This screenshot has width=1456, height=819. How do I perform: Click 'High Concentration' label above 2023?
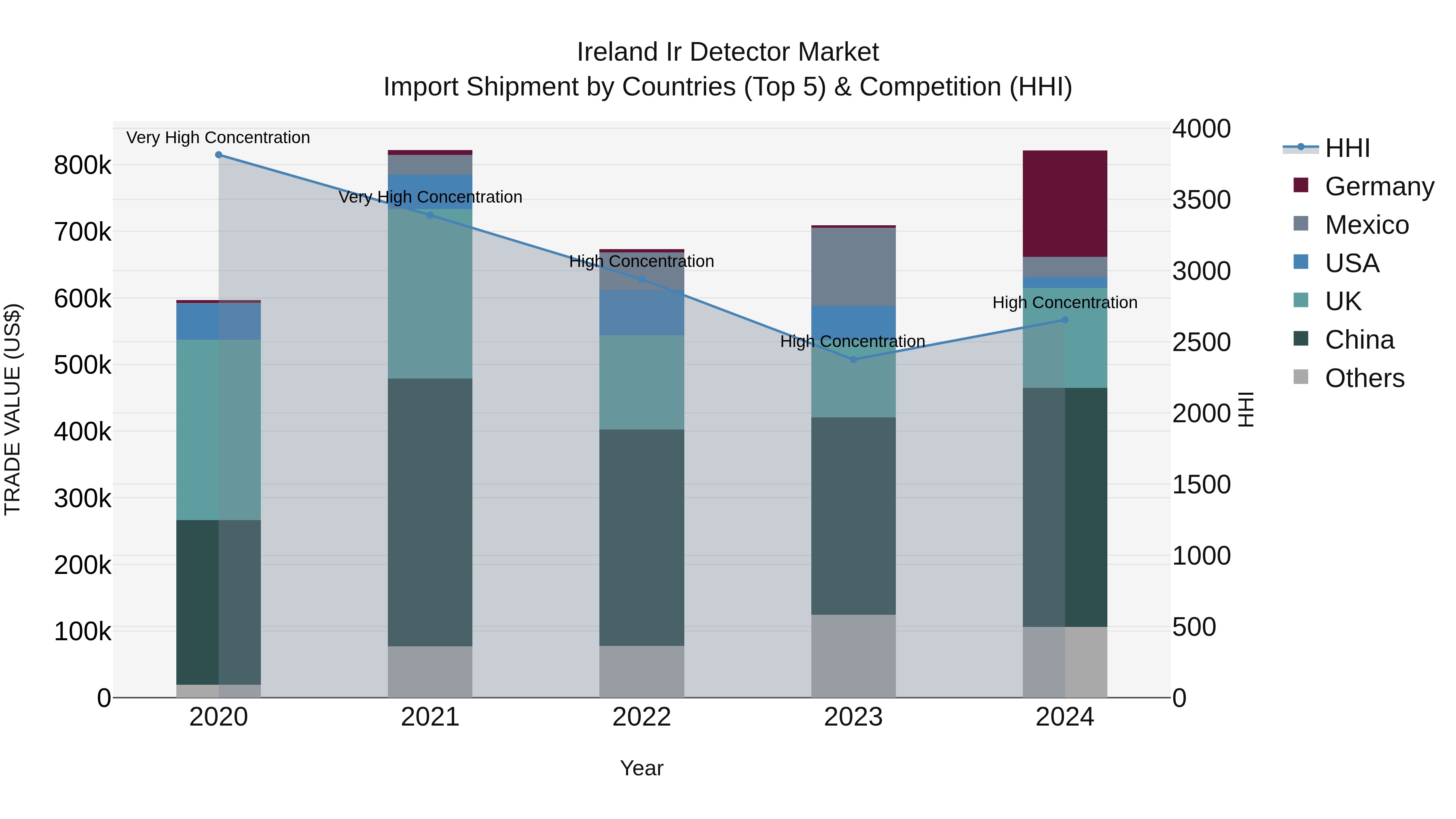pos(853,342)
